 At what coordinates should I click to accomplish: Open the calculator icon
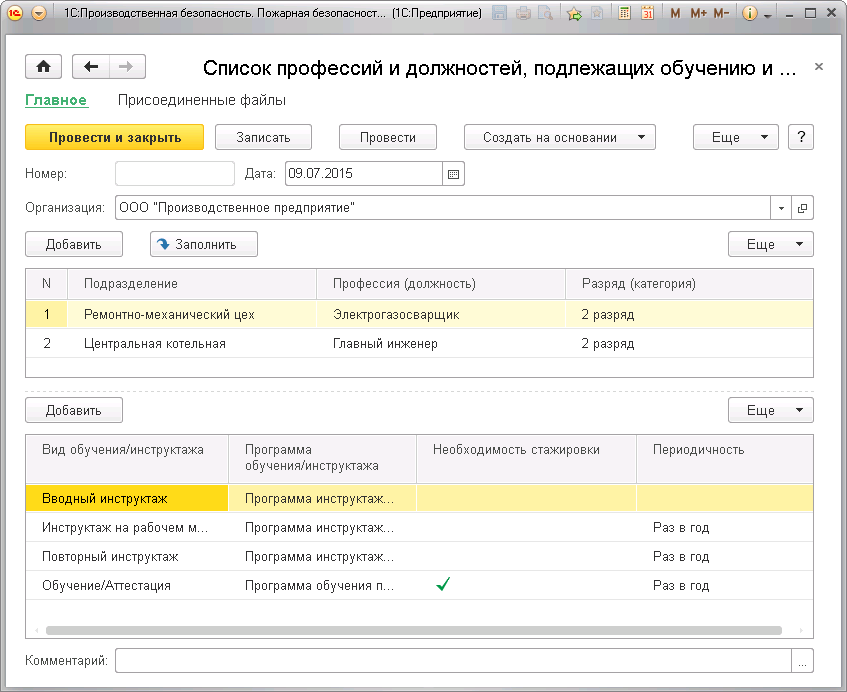click(x=624, y=13)
